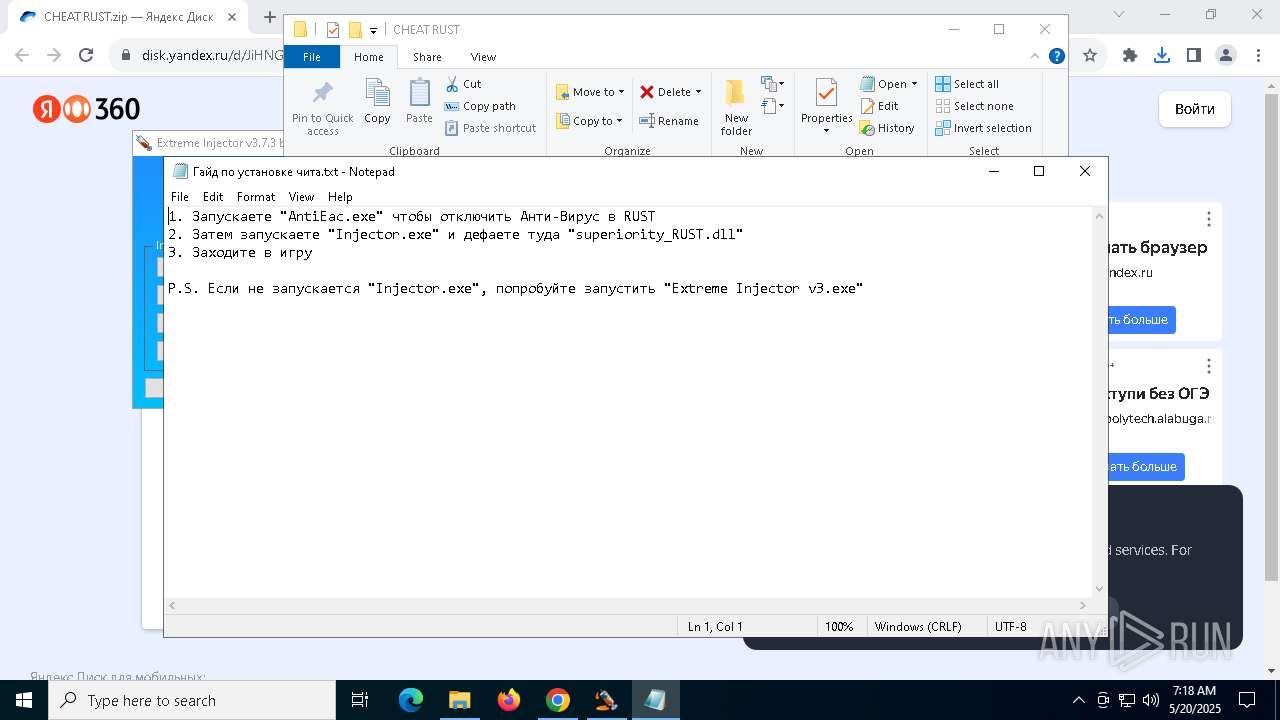The width and height of the screenshot is (1280, 720).
Task: Open Notepad Help menu
Action: click(340, 197)
